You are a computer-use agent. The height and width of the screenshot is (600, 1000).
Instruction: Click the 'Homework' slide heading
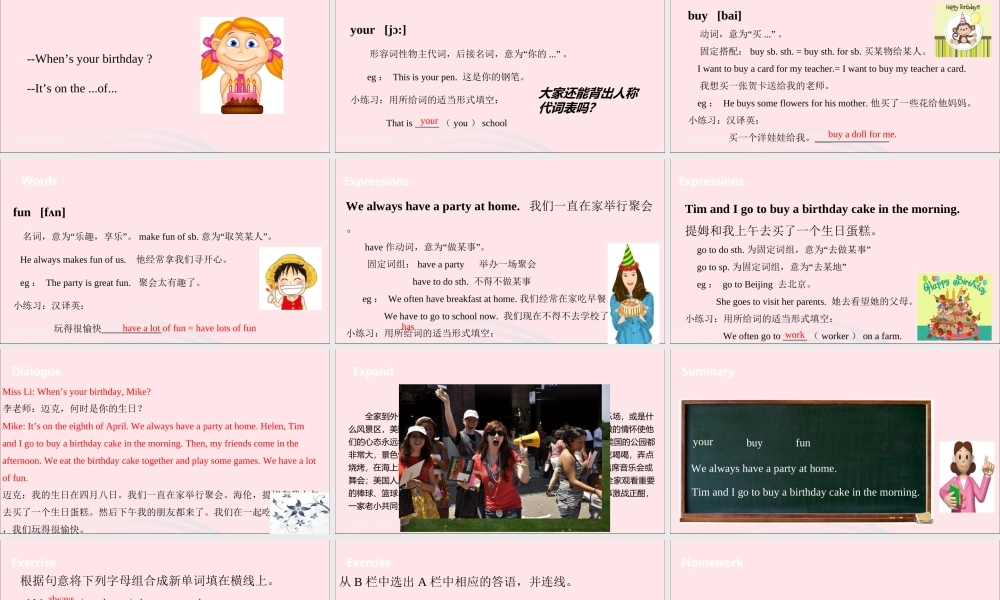click(x=712, y=562)
